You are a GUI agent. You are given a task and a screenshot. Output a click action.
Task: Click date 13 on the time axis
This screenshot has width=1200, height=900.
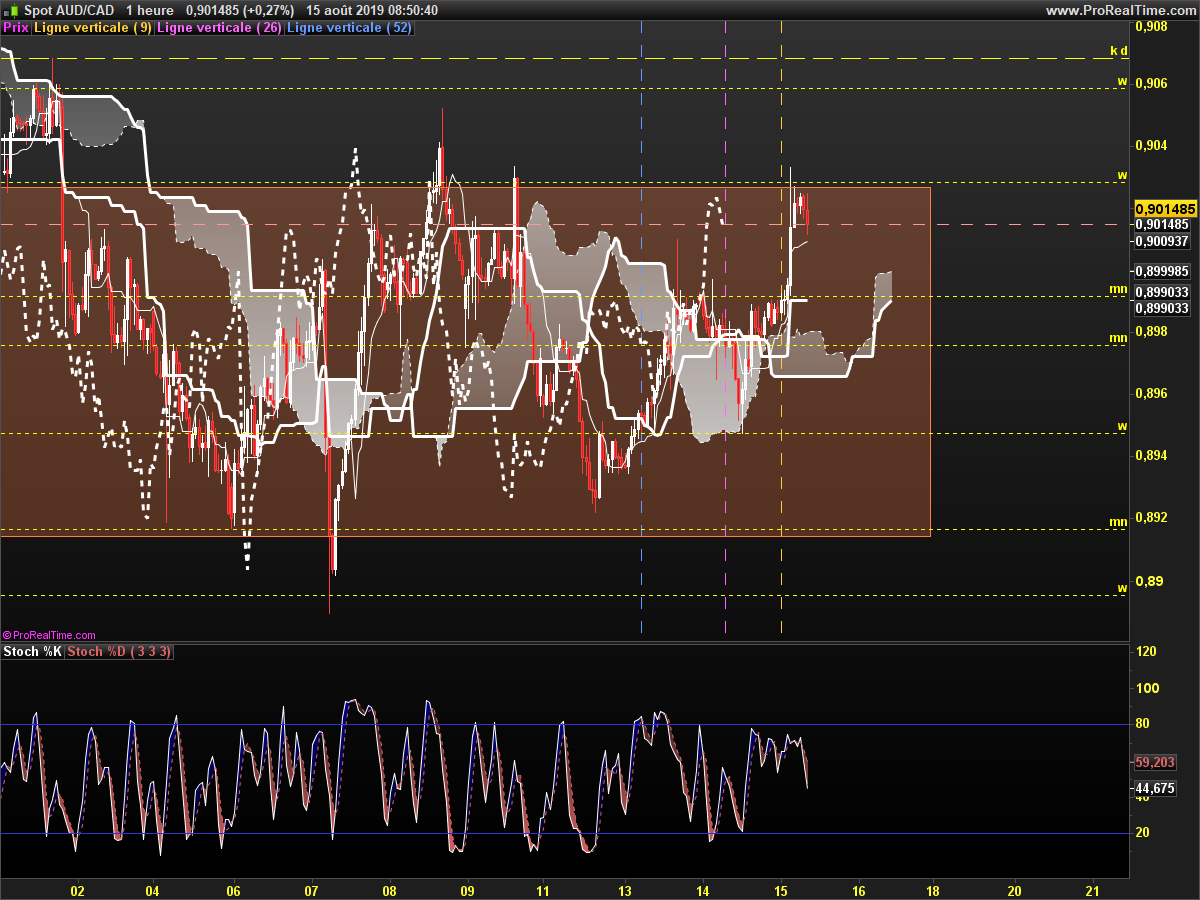coord(625,890)
